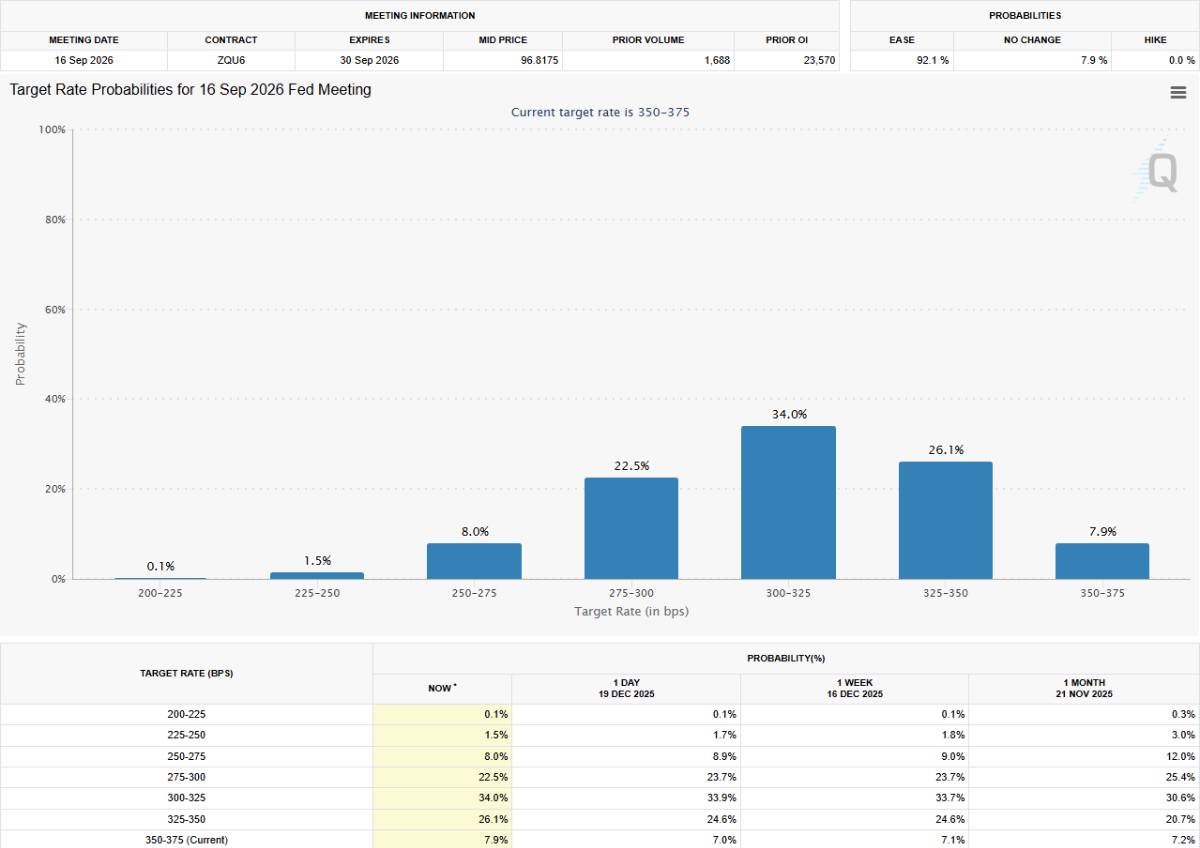Click the EASE probability value 92.1 %
Viewport: 1200px width, 848px height.
click(932, 60)
